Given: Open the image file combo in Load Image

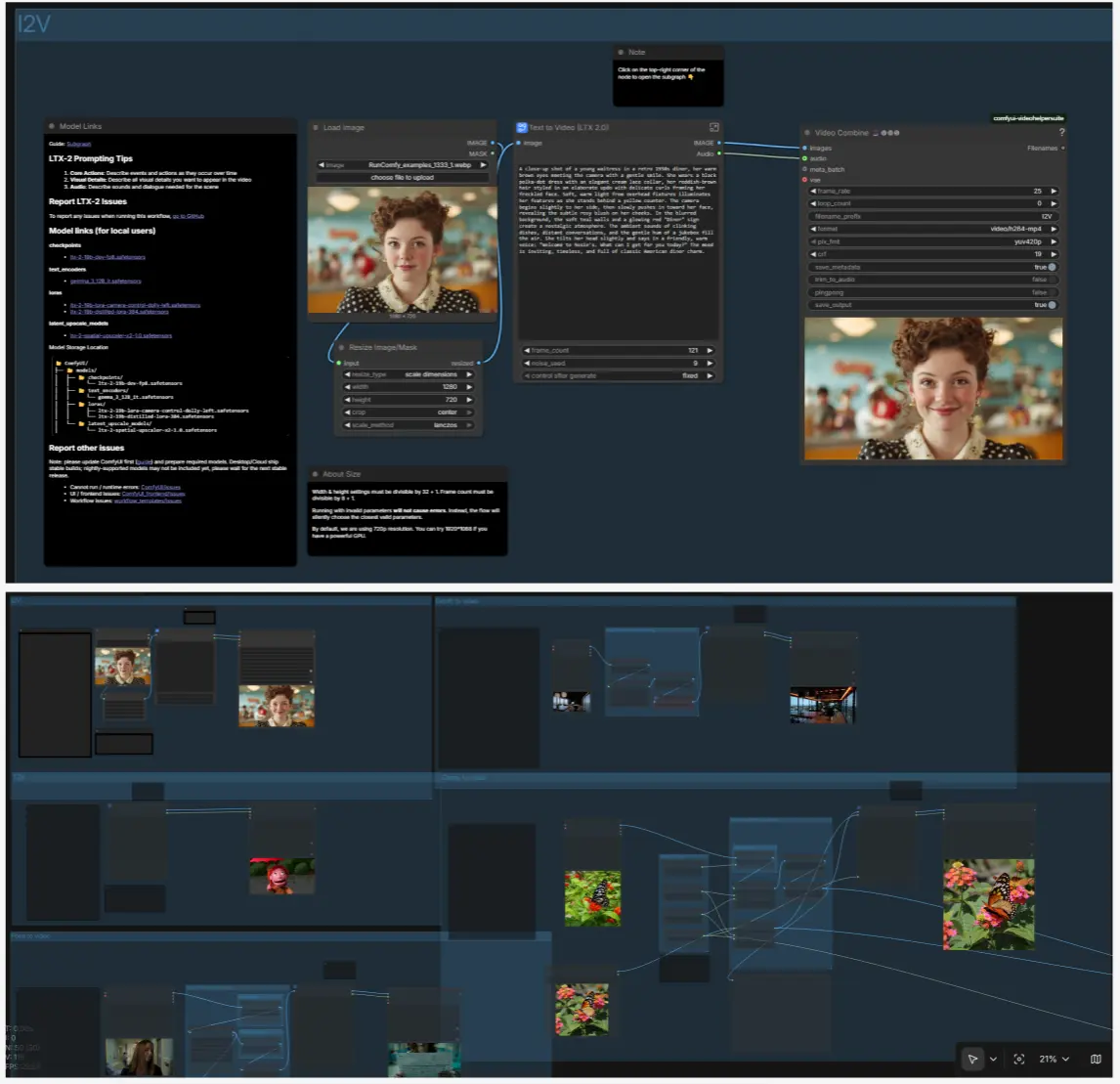Looking at the screenshot, I should [402, 165].
